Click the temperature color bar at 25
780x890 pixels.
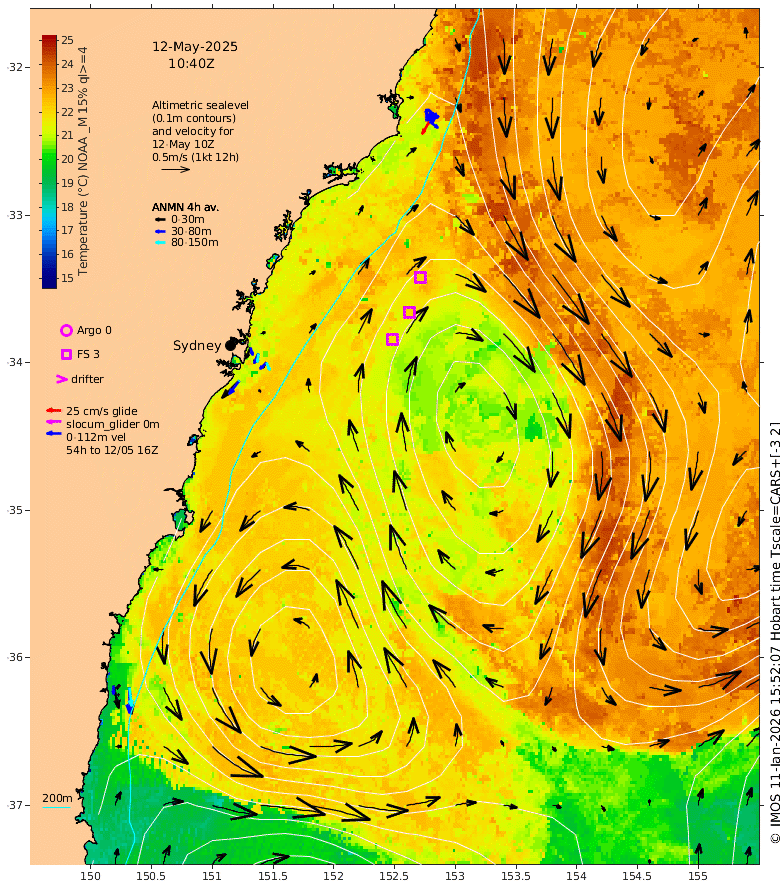pos(49,40)
